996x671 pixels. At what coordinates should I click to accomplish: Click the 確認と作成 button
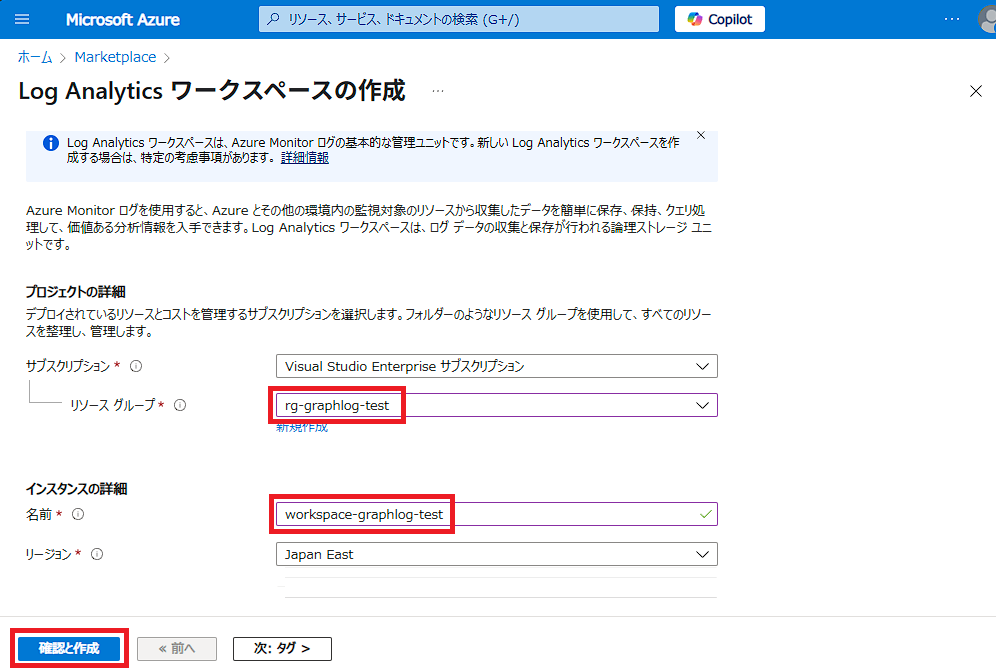click(69, 648)
